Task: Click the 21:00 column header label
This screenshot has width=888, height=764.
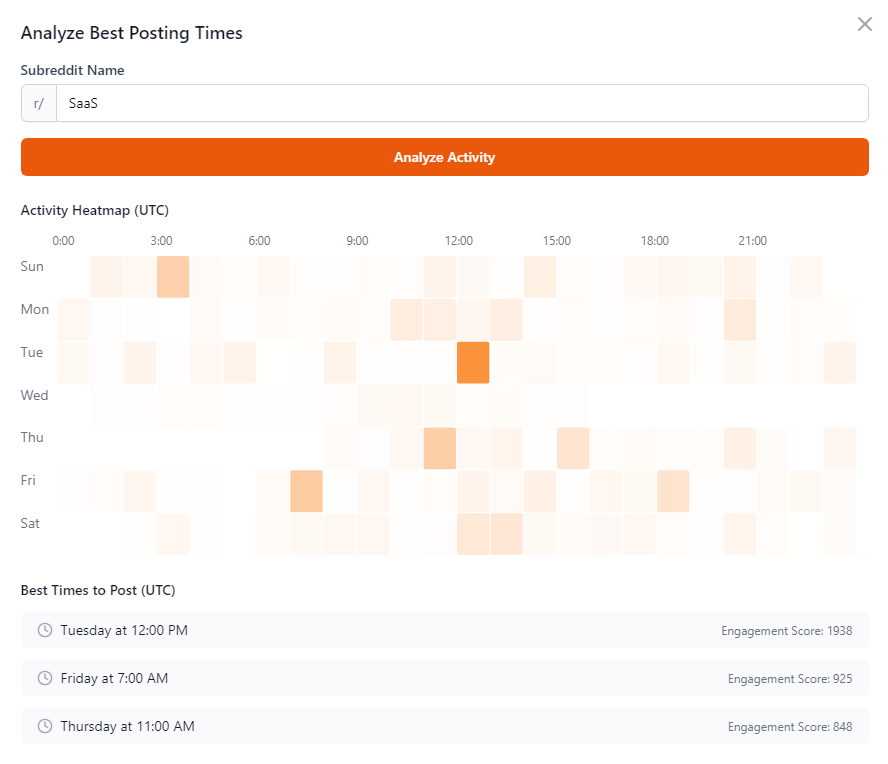Action: pos(752,240)
